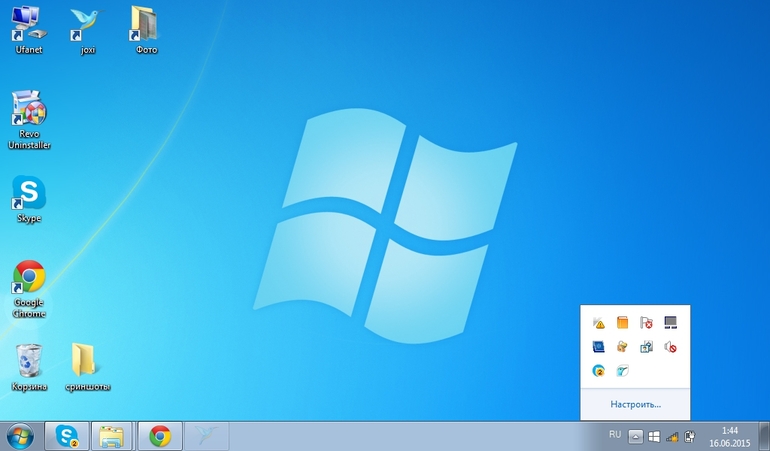The image size is (770, 451).
Task: Switch to Google Chrome on the taskbar
Action: click(x=159, y=436)
